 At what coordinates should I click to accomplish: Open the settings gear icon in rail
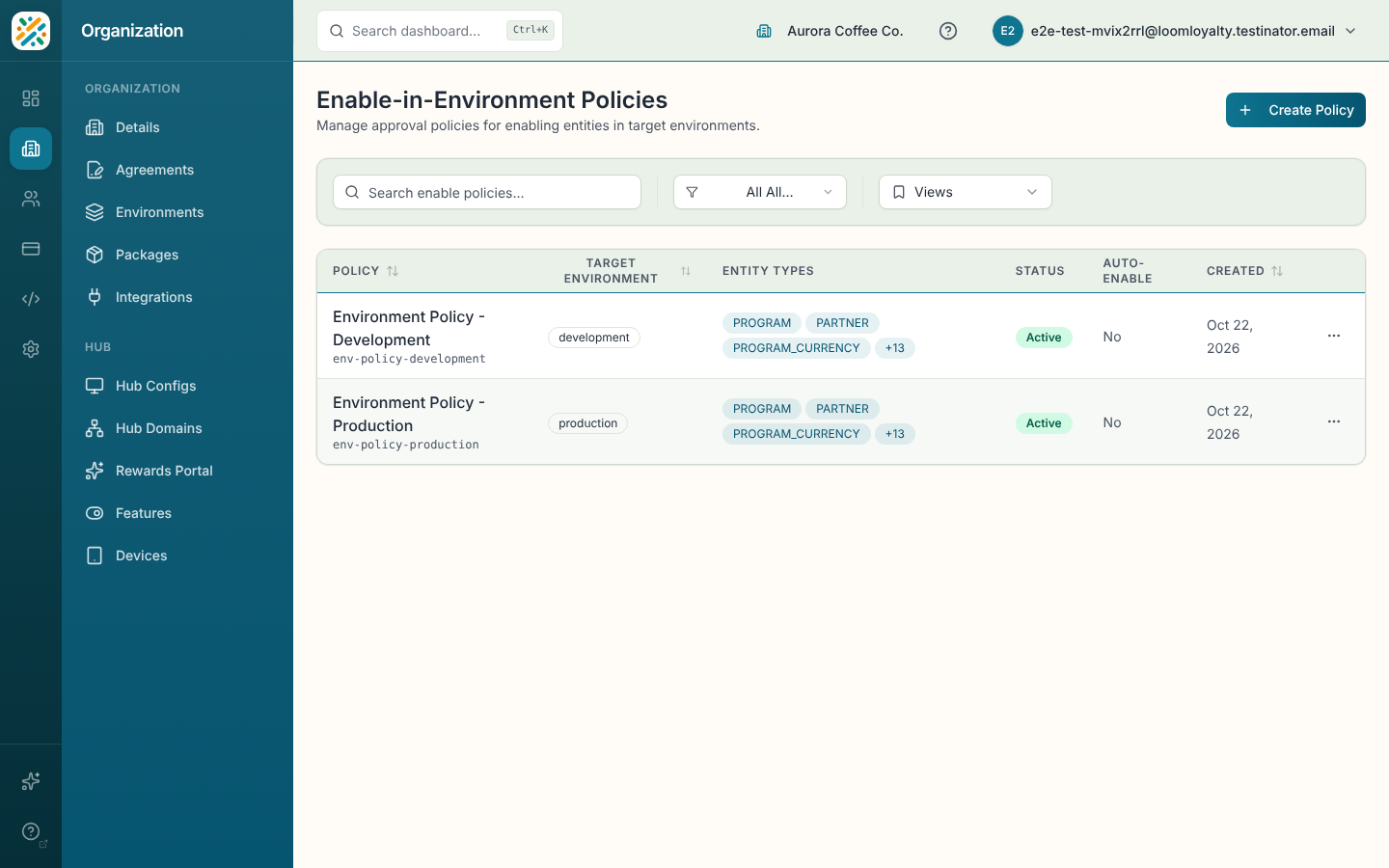[x=31, y=349]
